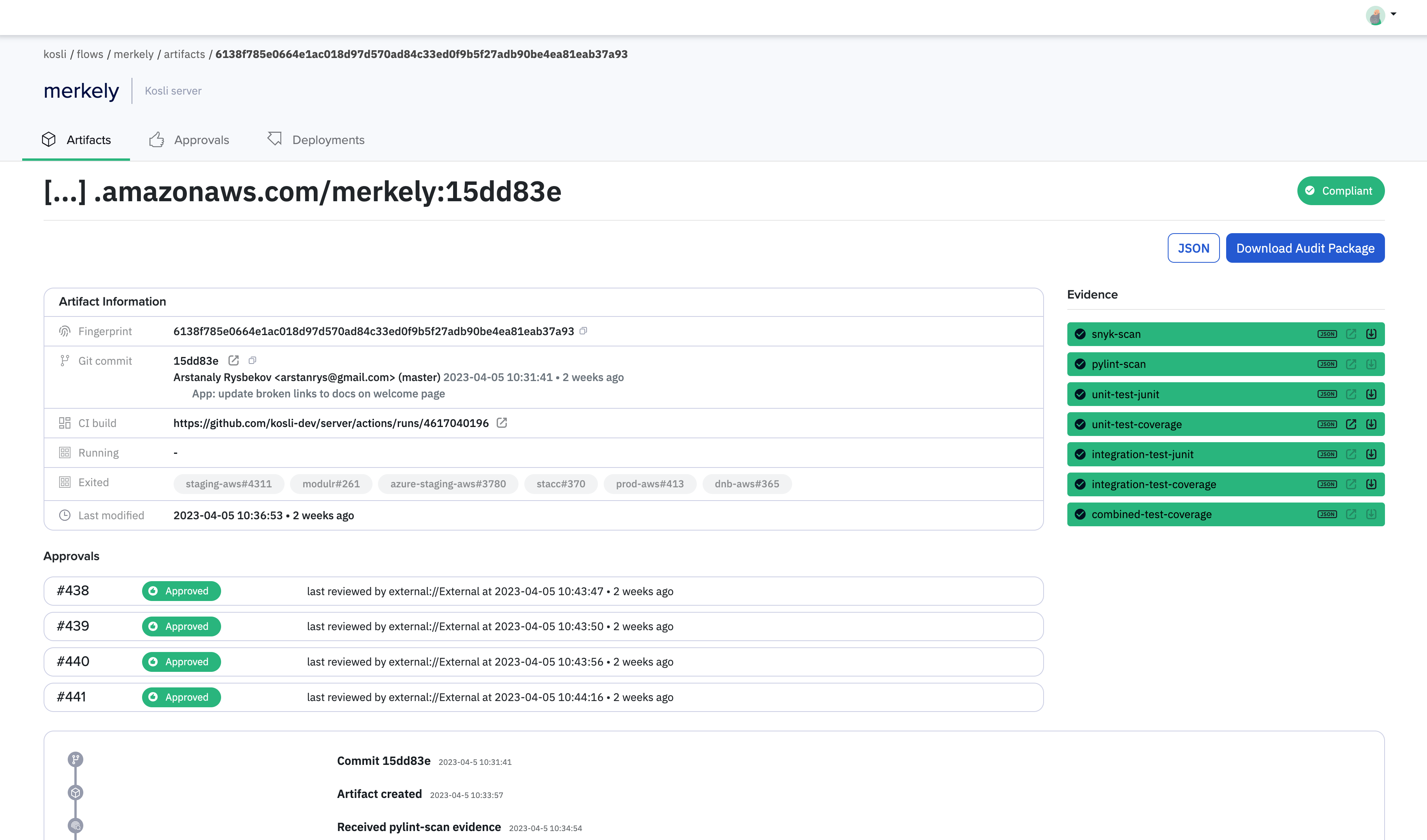
Task: Open the user avatar menu
Action: point(1381,15)
